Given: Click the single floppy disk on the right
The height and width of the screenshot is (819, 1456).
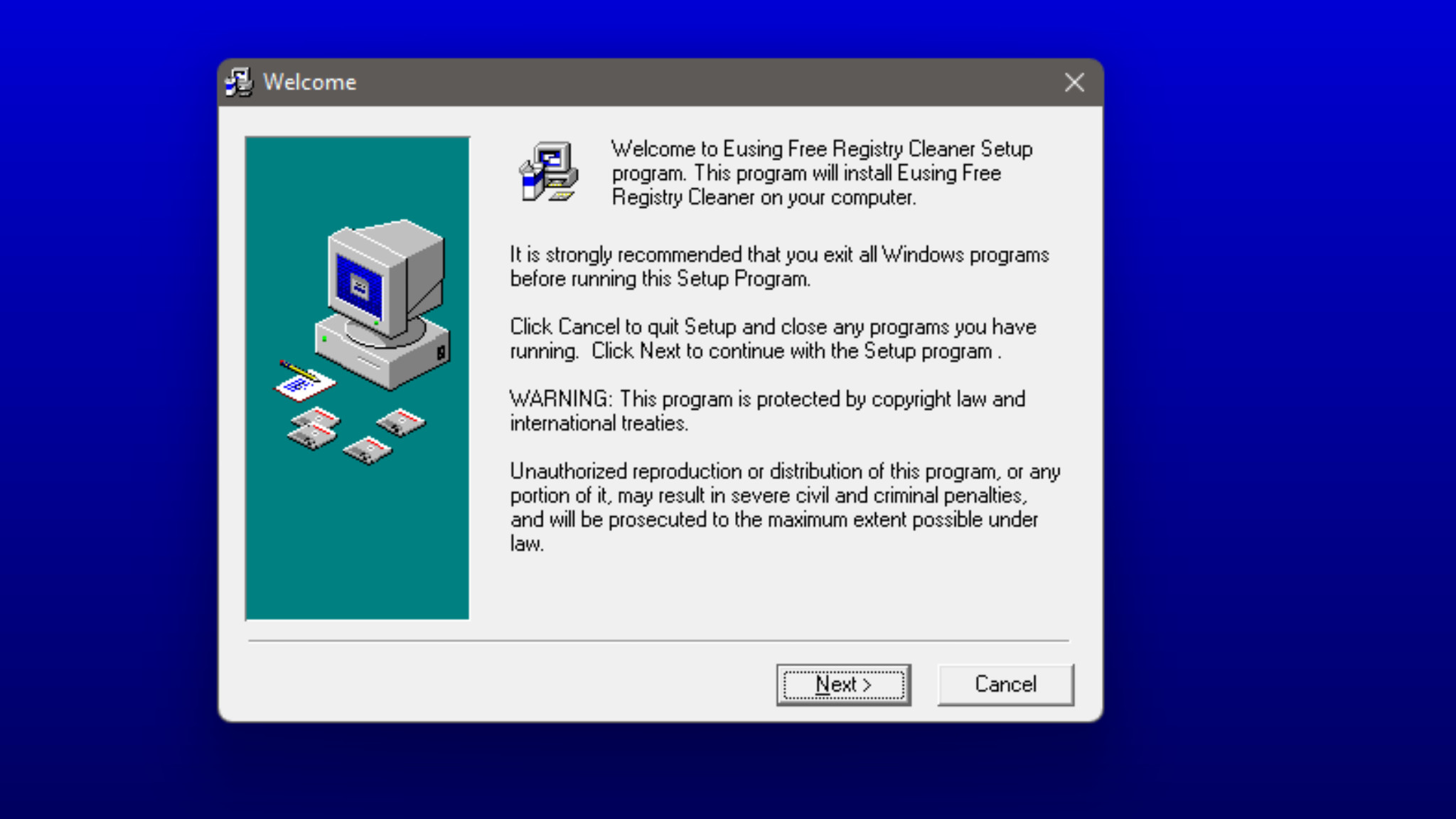Looking at the screenshot, I should tap(401, 422).
